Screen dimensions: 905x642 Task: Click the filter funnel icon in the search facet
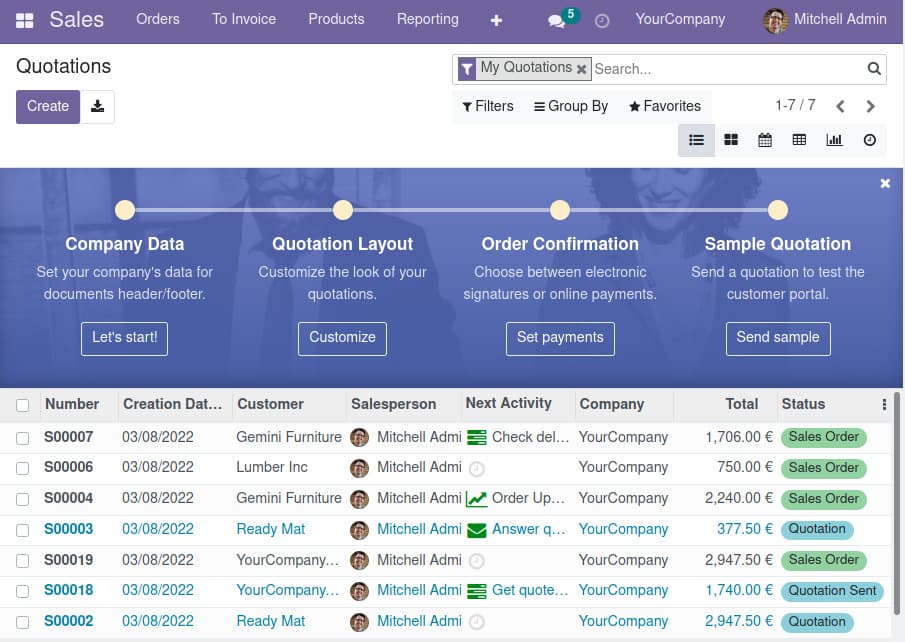tap(467, 69)
